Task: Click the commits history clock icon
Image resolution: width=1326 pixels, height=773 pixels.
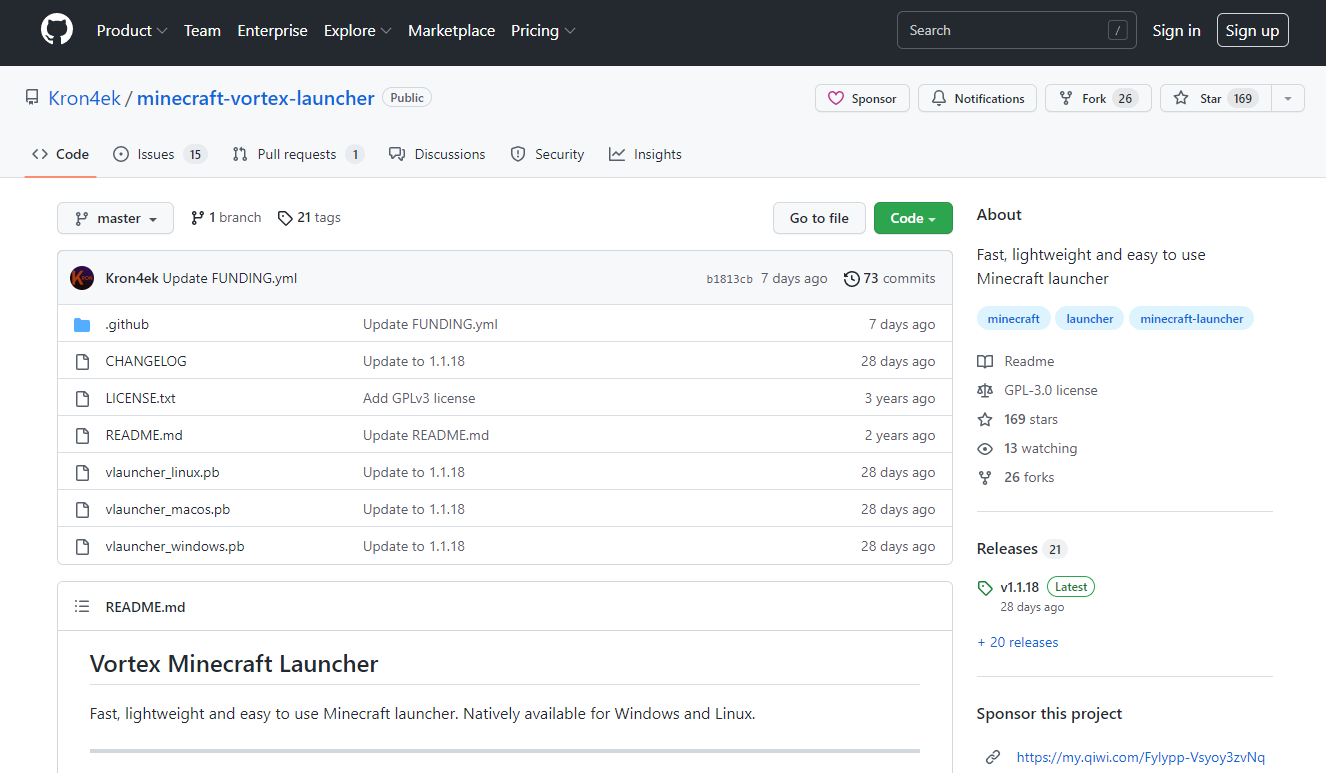Action: (851, 278)
